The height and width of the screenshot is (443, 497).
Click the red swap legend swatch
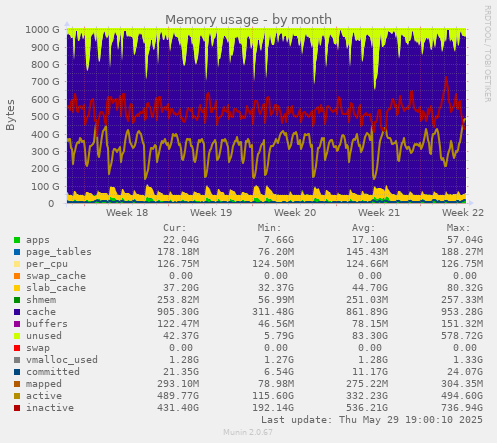17,348
